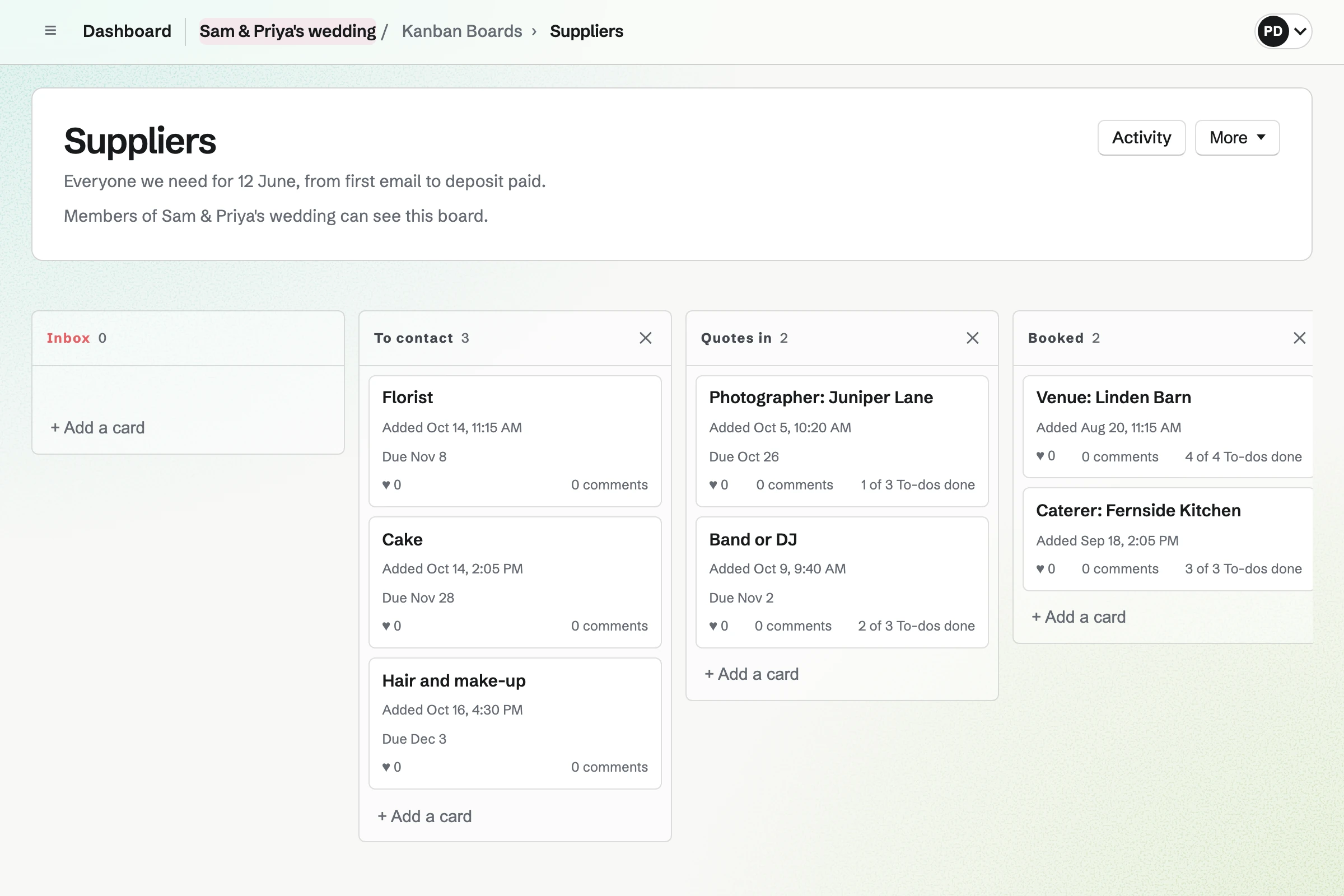Click "Due Nov 28" on Cake card
The width and height of the screenshot is (1344, 896).
418,598
